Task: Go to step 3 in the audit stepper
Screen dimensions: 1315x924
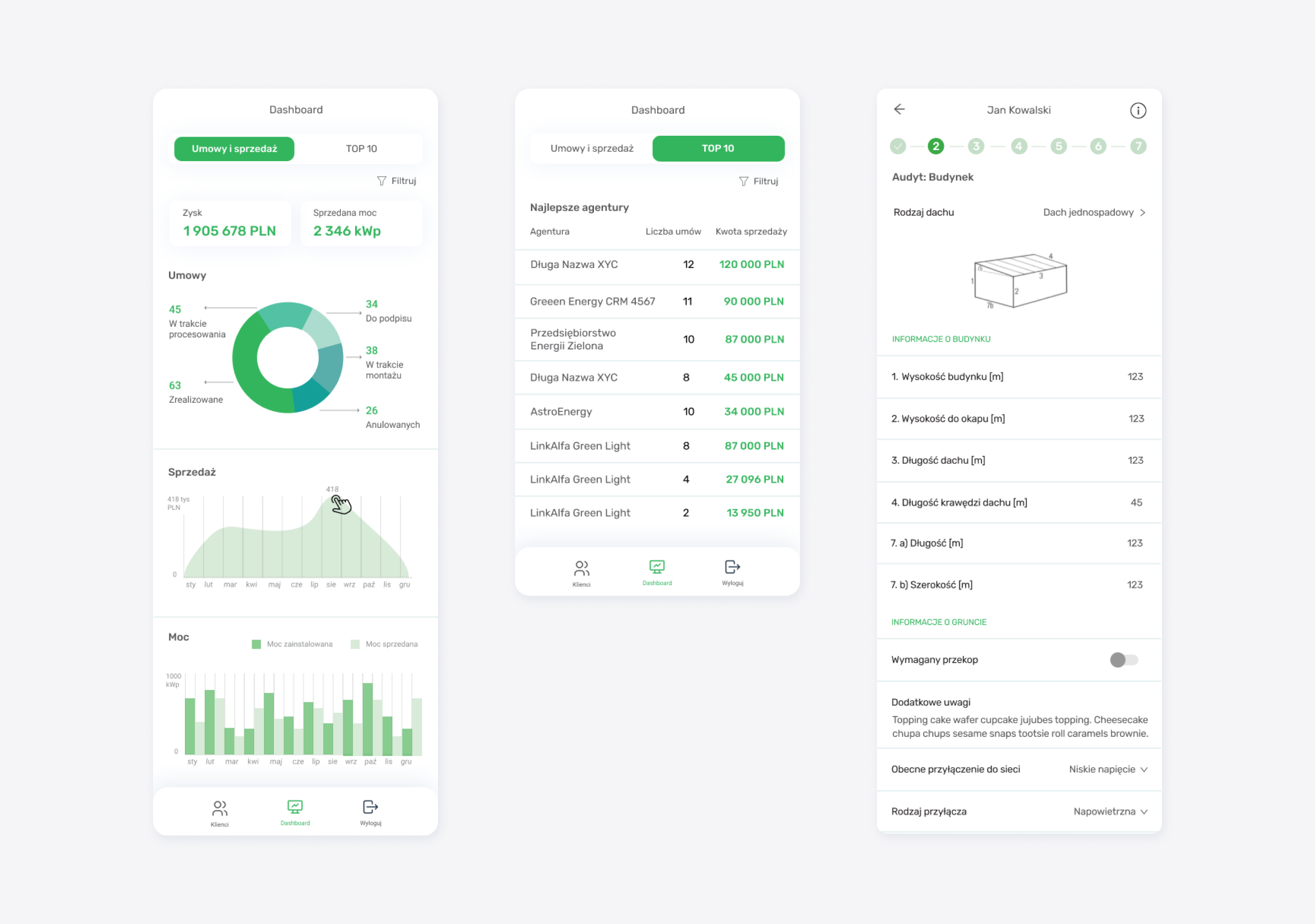Action: [976, 147]
